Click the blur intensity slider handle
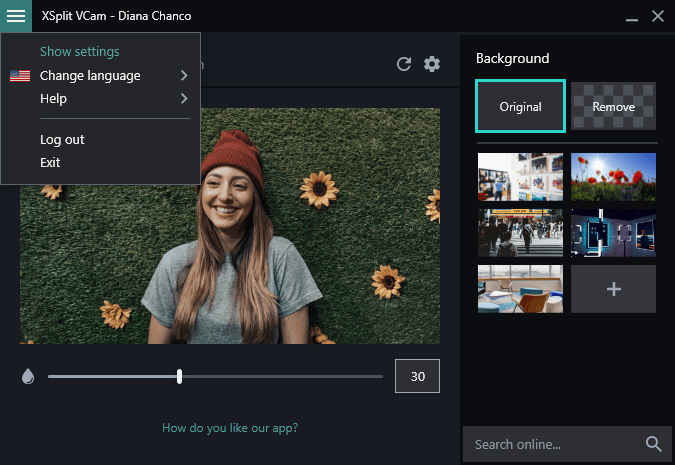This screenshot has height=465, width=675. click(x=179, y=377)
